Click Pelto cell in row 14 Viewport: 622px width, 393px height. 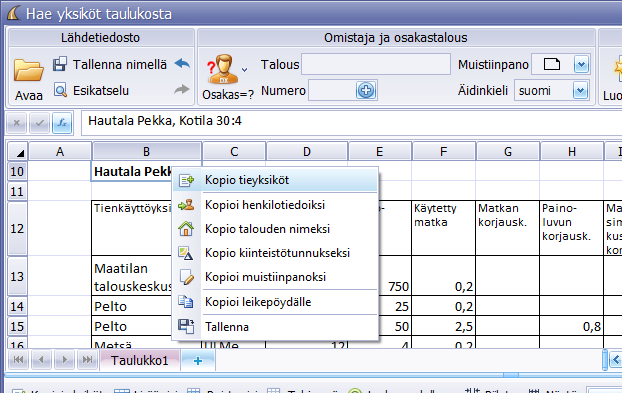click(x=132, y=306)
